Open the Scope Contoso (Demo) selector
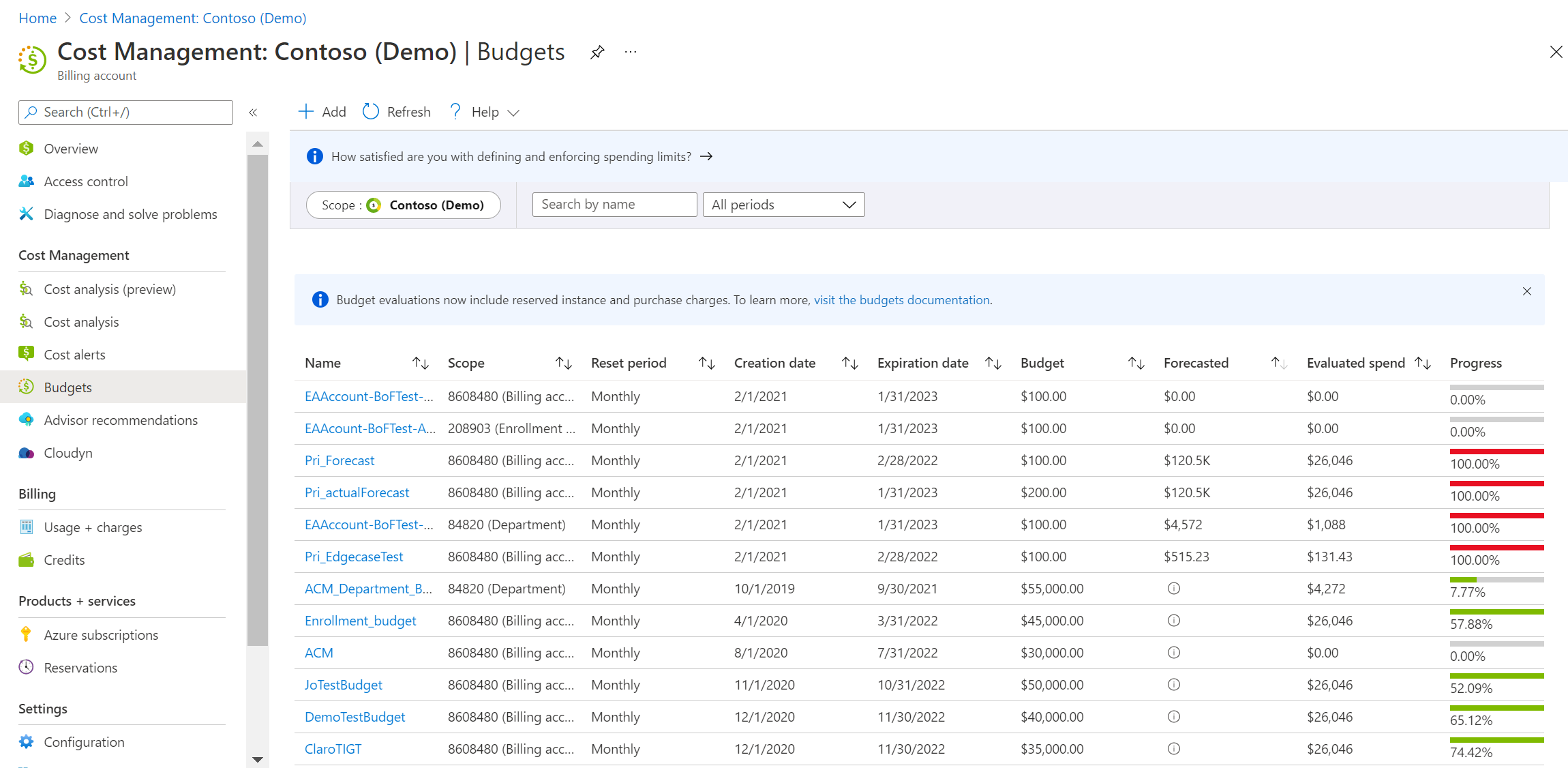Screen dimensions: 1568x768 (x=403, y=205)
